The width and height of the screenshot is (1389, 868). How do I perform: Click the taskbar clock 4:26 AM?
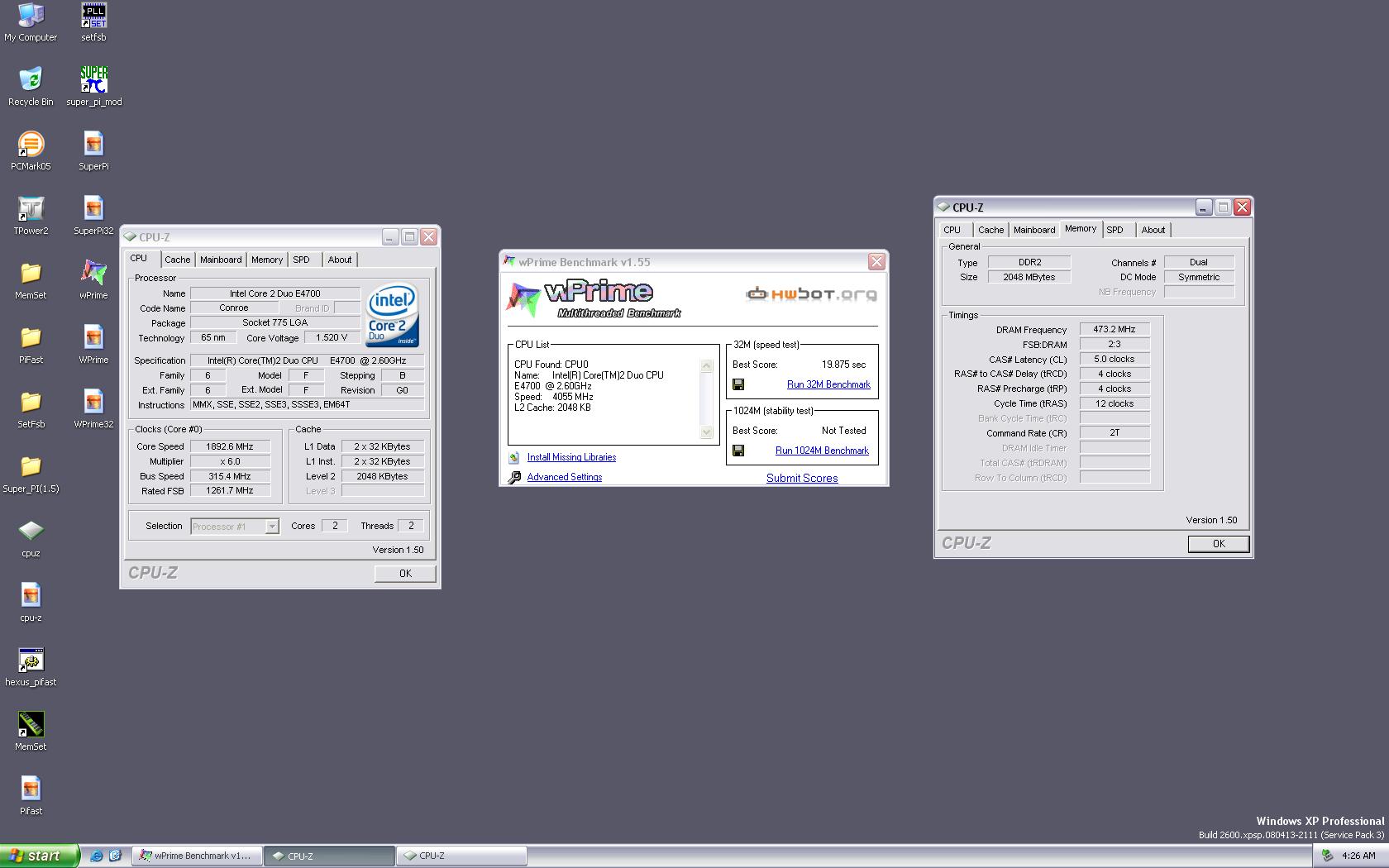(x=1358, y=856)
